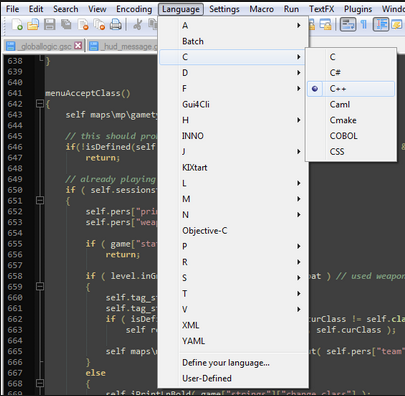Expand the F languages submenu
The height and width of the screenshot is (396, 405).
click(233, 89)
